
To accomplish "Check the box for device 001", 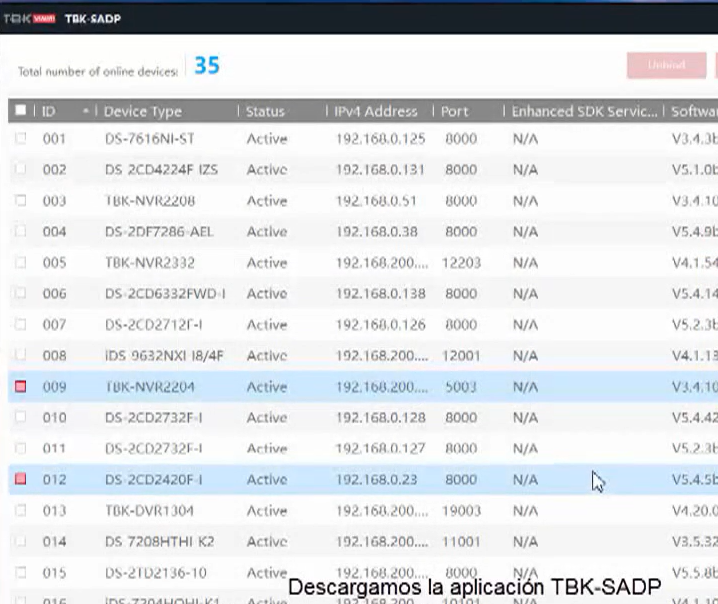I will click(21, 139).
